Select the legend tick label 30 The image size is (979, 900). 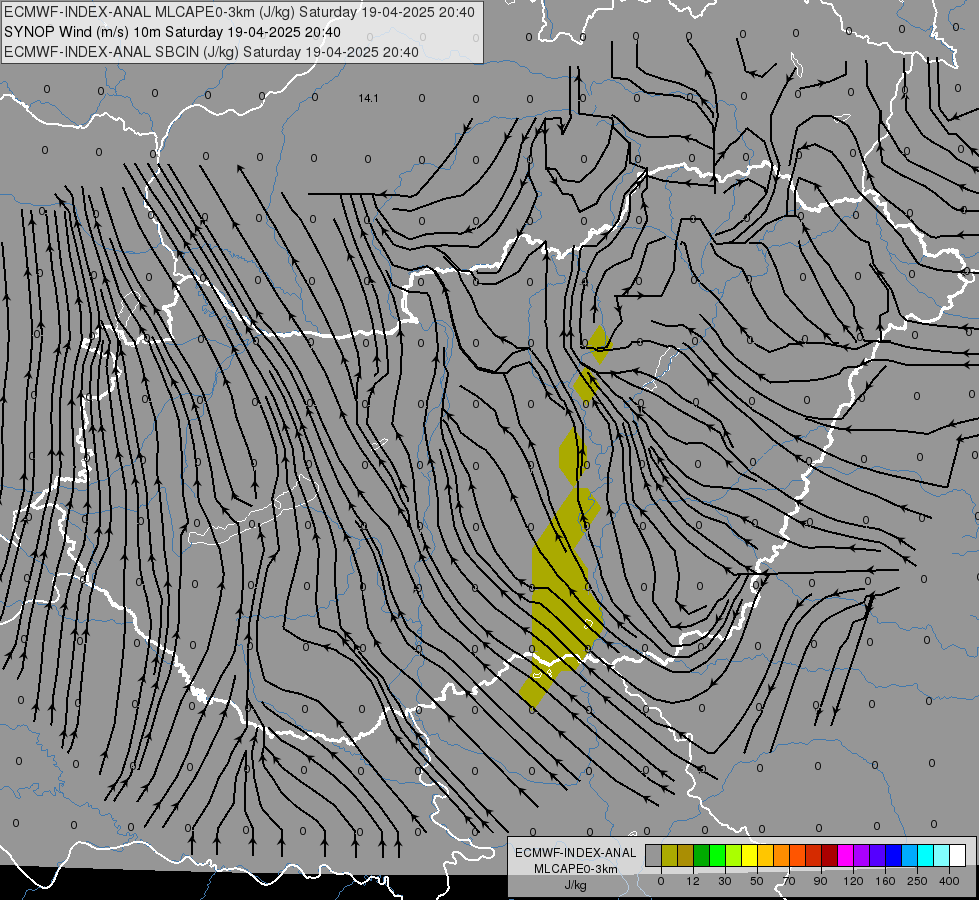pyautogui.click(x=724, y=881)
